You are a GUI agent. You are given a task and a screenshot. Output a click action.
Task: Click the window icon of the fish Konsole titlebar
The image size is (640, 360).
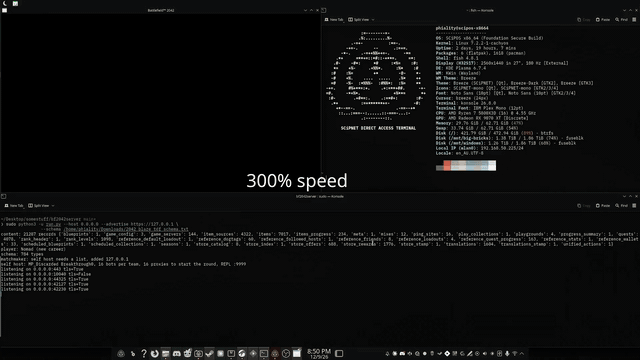click(x=324, y=10)
